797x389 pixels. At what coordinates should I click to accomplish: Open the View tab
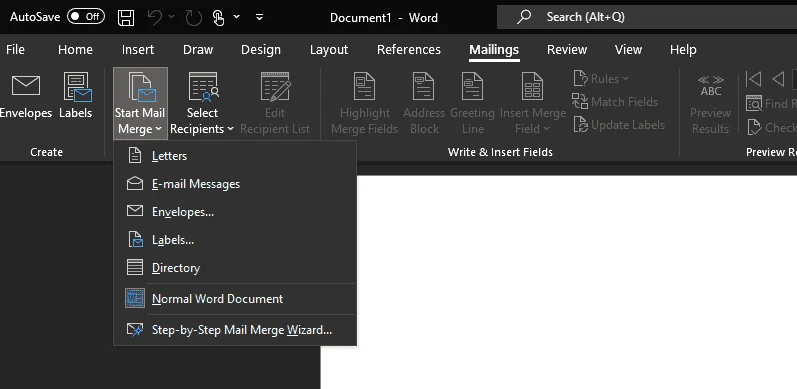(x=628, y=49)
